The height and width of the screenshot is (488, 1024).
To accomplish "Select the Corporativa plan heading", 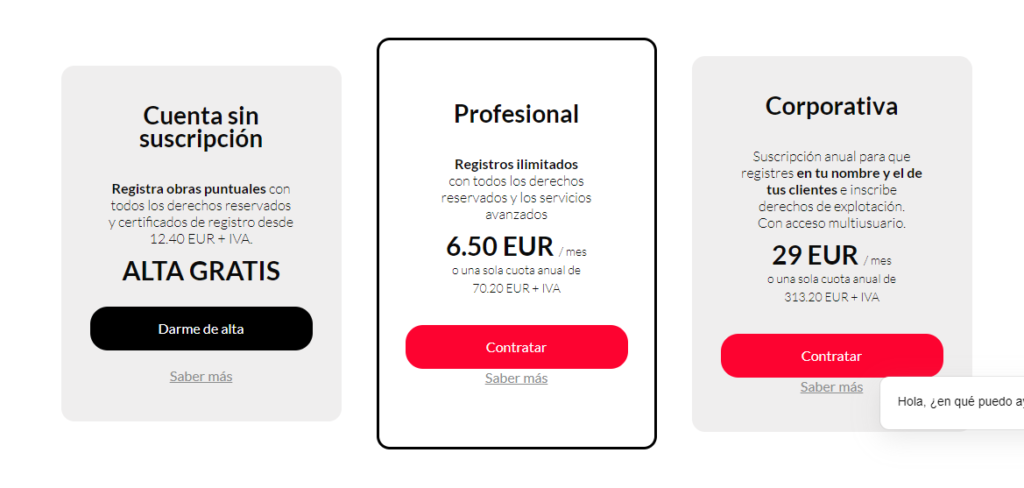I will (832, 106).
